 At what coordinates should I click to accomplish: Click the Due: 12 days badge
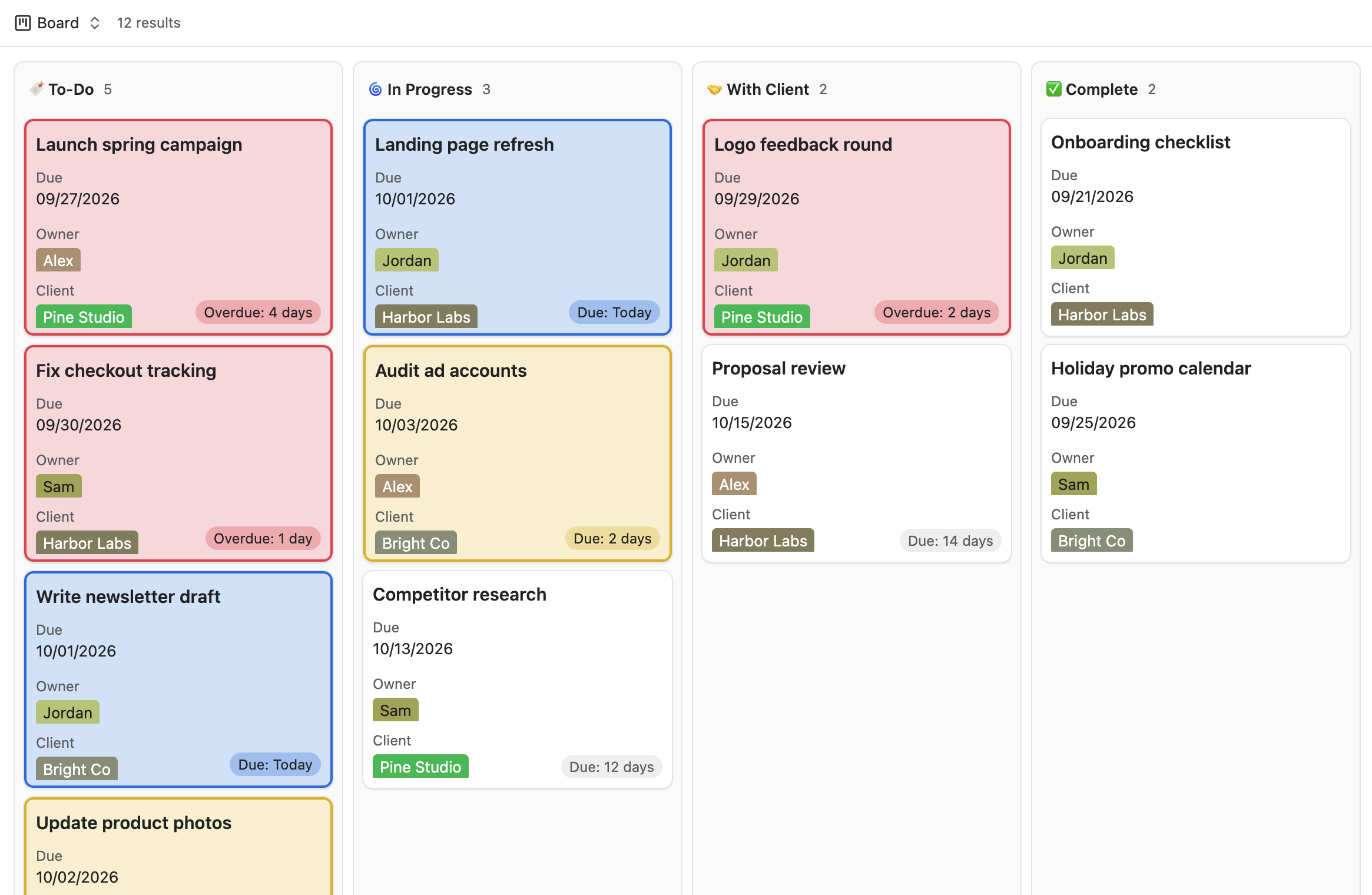(x=611, y=767)
